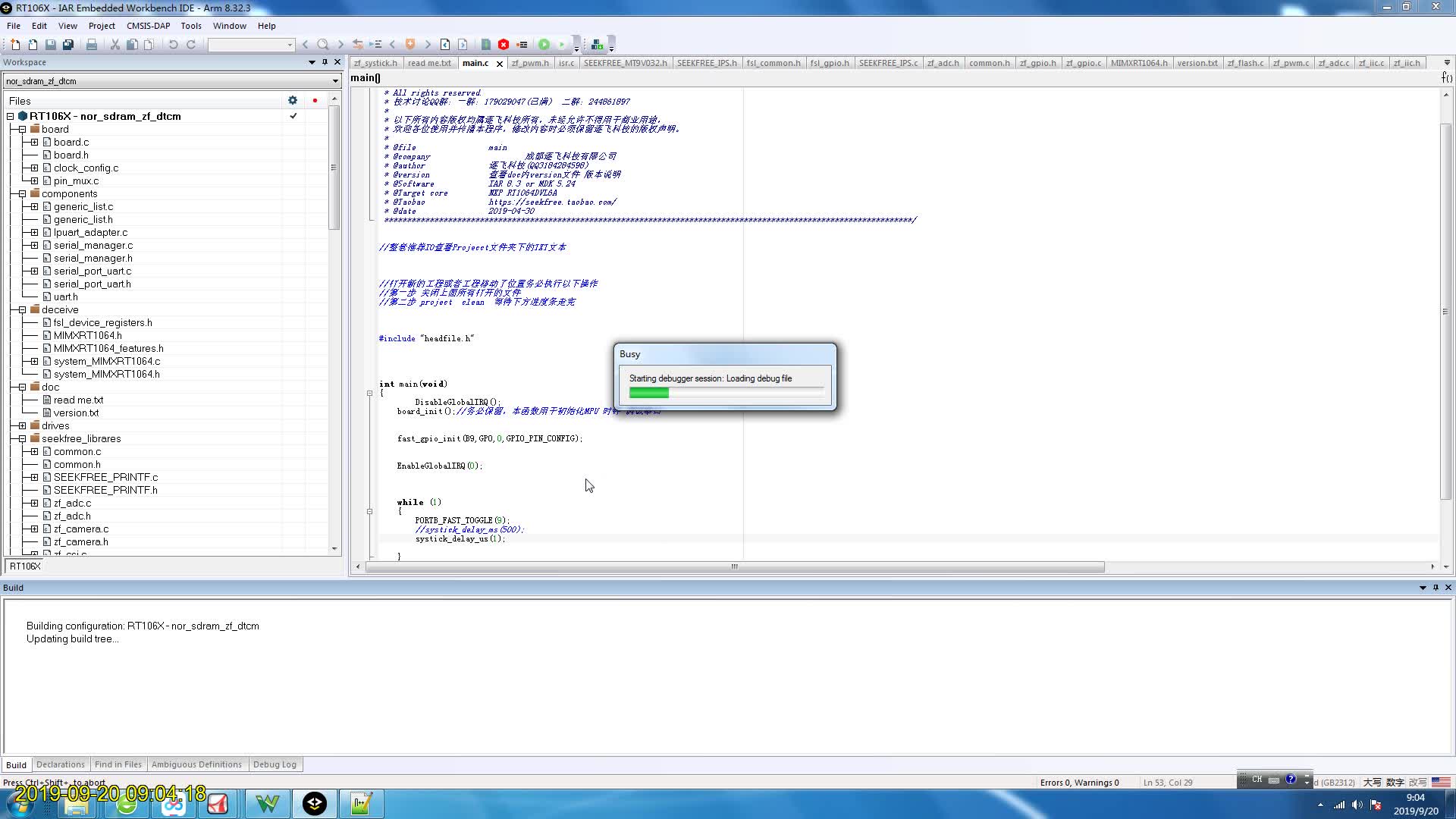Open the Find in Files tab
Image resolution: width=1456 pixels, height=819 pixels.
118,764
